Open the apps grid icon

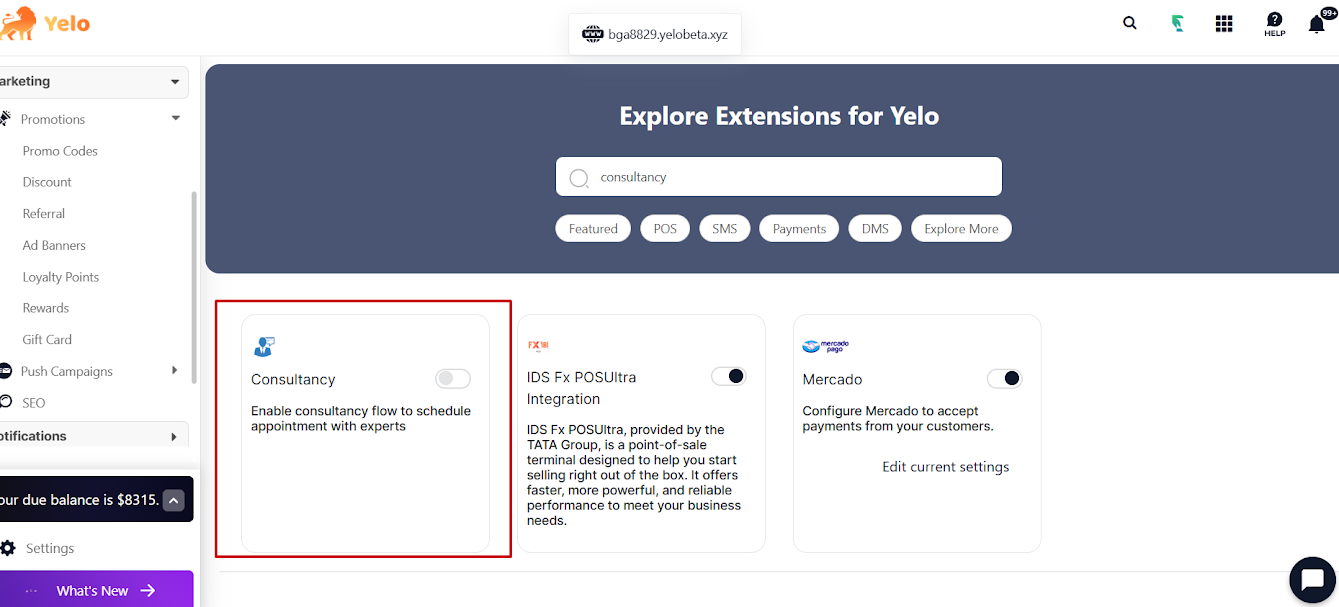coord(1224,24)
